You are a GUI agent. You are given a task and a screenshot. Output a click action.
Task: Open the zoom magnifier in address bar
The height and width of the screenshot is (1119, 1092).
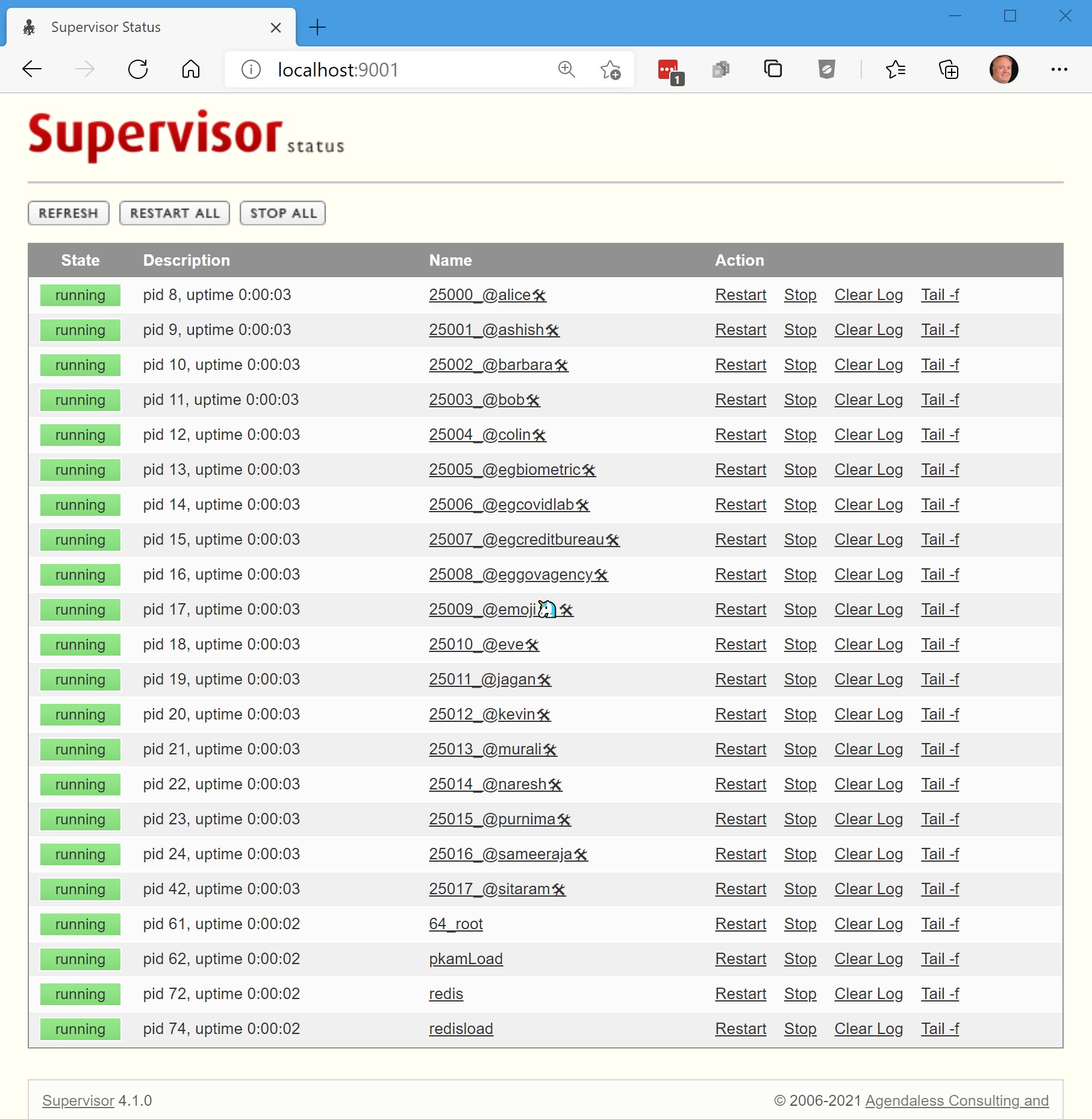(566, 70)
